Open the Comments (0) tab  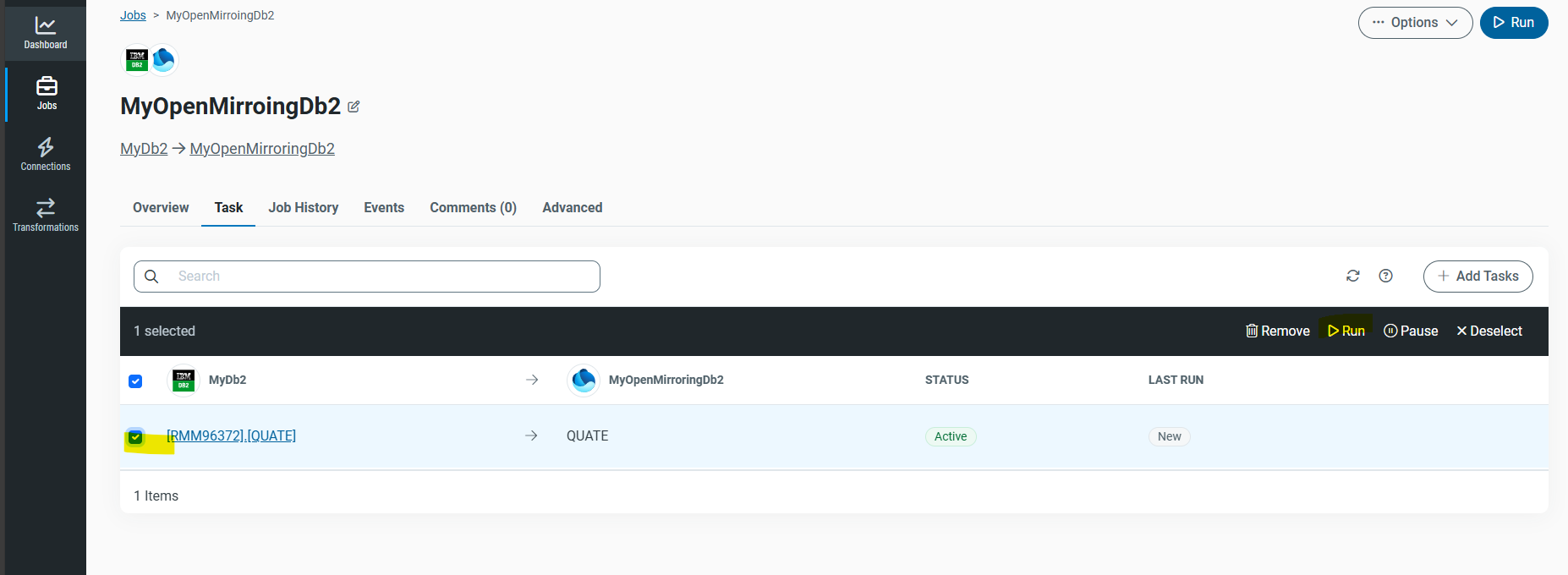473,208
